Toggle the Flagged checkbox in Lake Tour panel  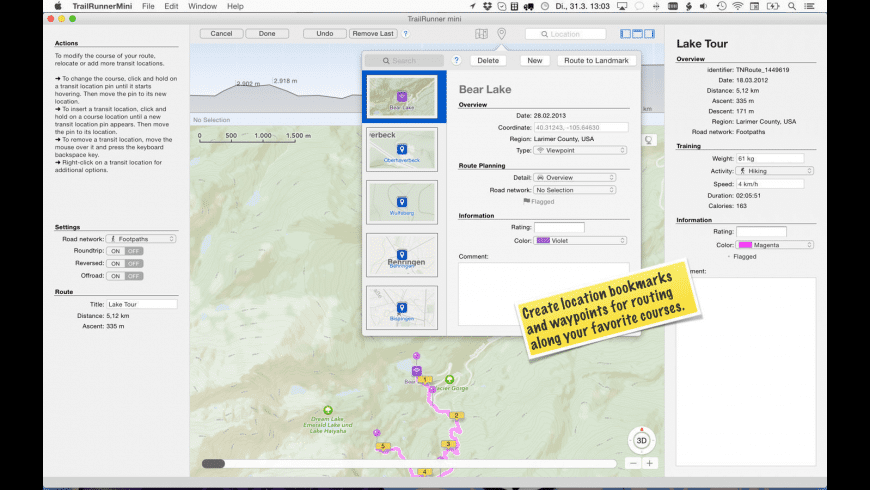741,257
